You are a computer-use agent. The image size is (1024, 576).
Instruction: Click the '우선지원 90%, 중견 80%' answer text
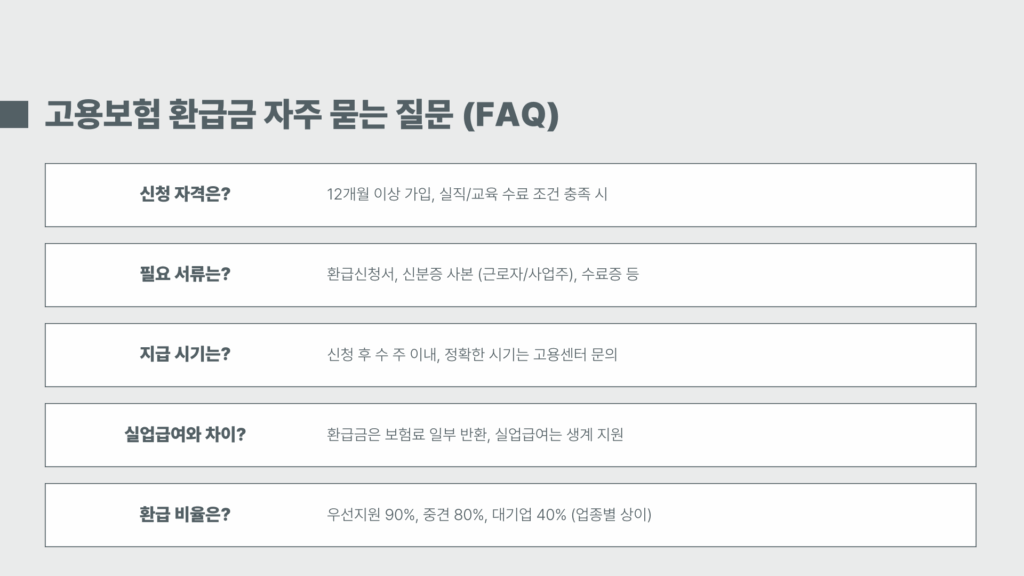pyautogui.click(x=406, y=515)
